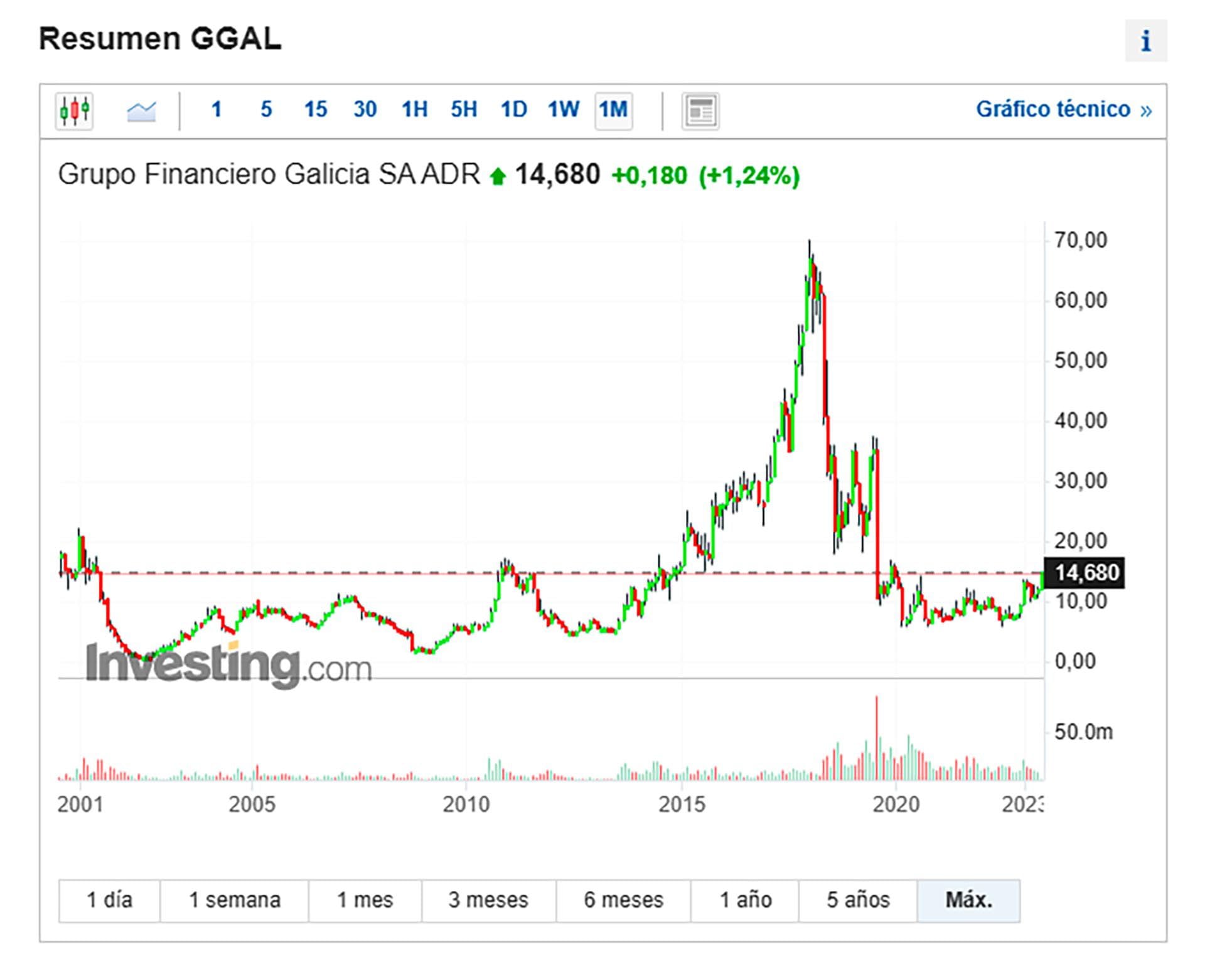The width and height of the screenshot is (1205, 980).
Task: Select the Máx. range button
Action: (968, 900)
